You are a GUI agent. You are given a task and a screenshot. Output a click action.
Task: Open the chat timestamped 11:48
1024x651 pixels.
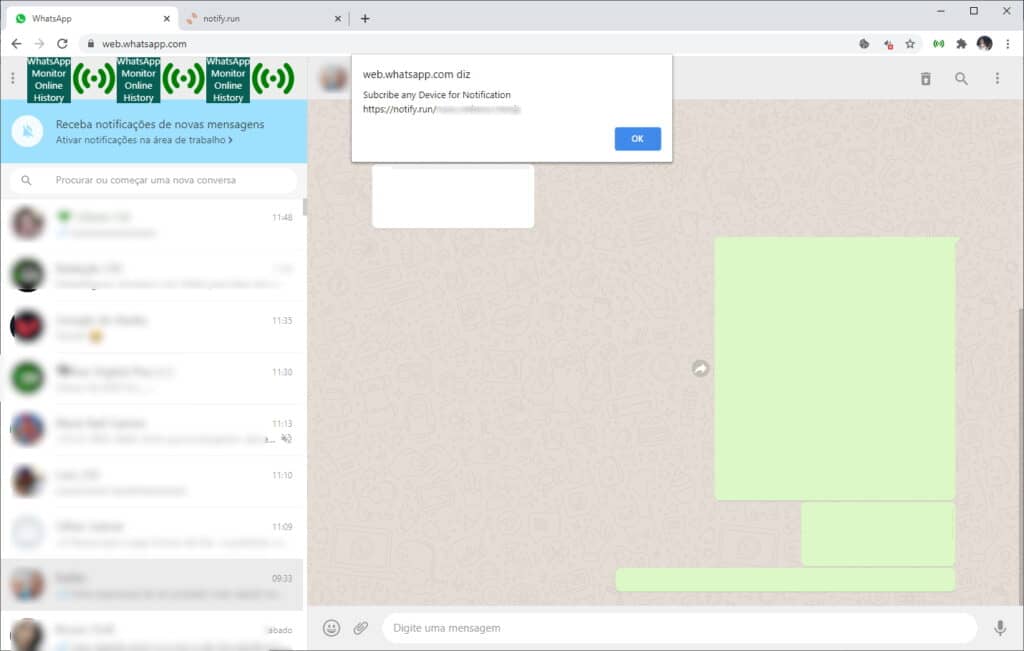coord(152,223)
